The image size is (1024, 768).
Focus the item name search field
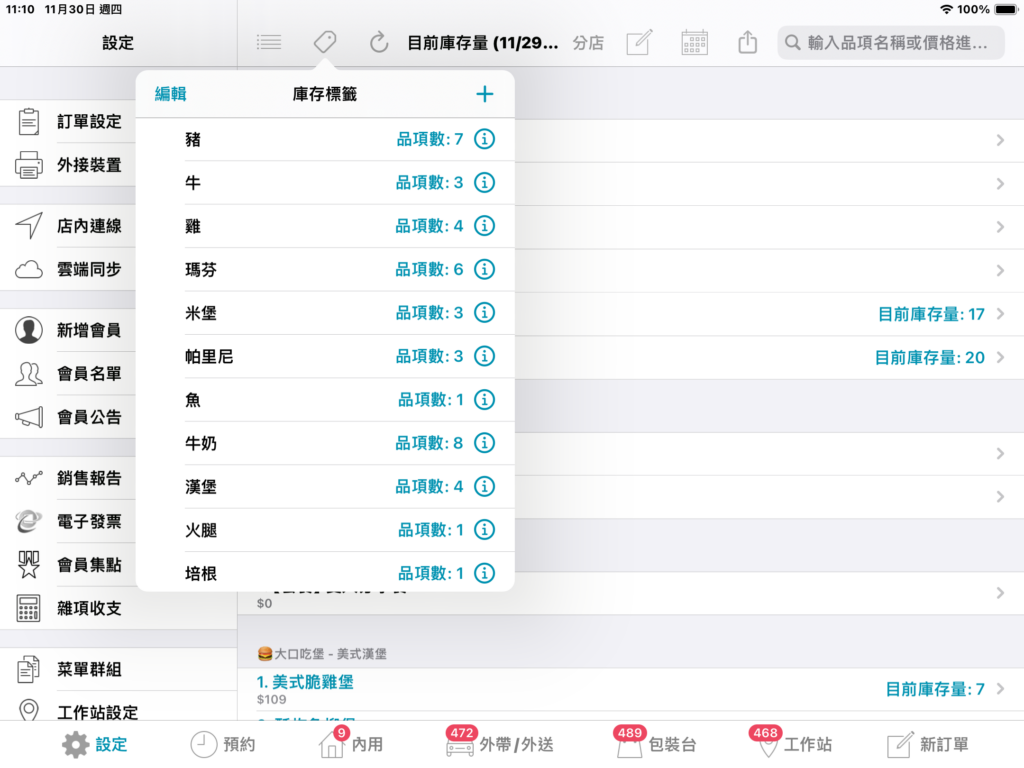tap(891, 42)
